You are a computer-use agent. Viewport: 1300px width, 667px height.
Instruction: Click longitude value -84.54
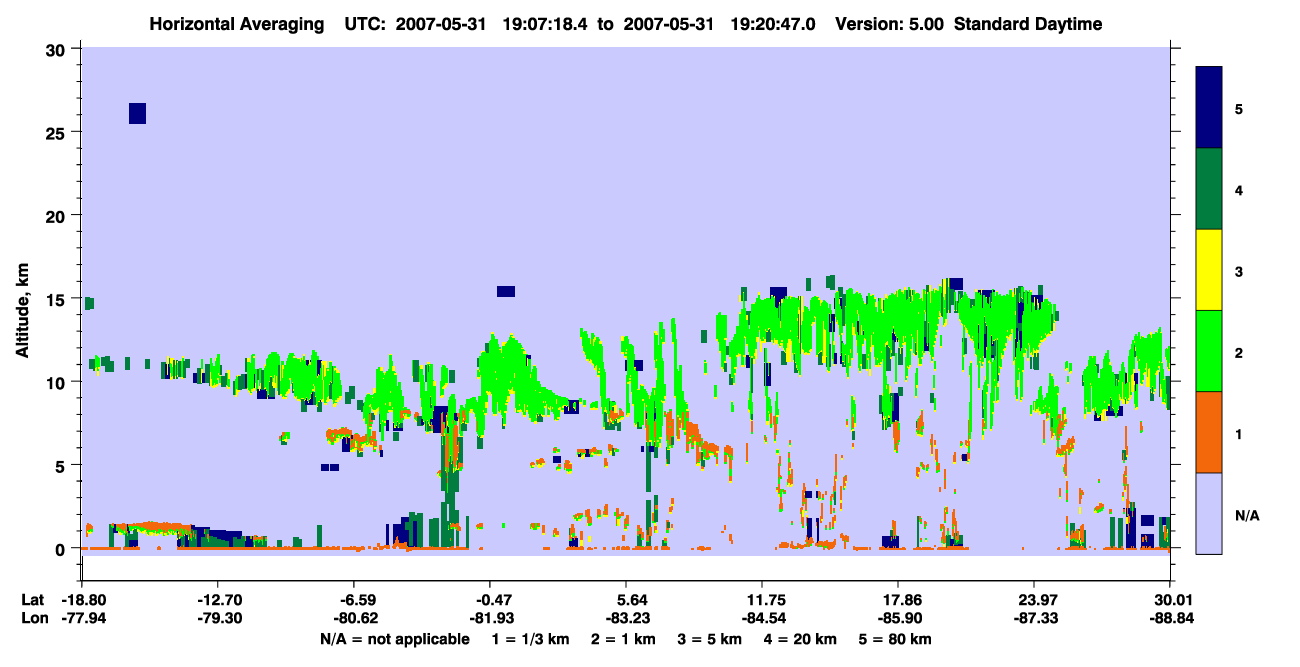click(762, 618)
